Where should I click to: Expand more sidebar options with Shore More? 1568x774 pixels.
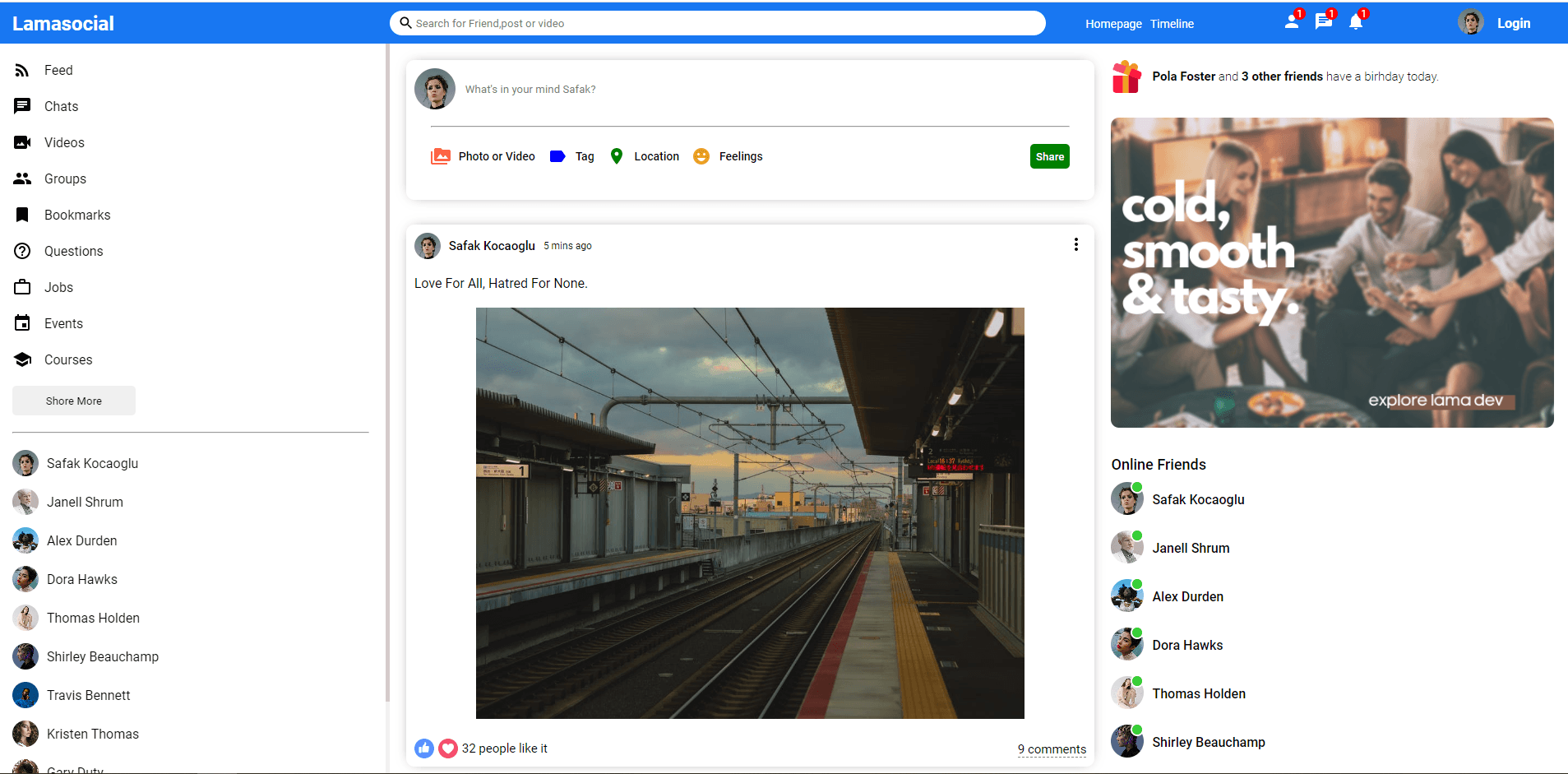pyautogui.click(x=73, y=401)
